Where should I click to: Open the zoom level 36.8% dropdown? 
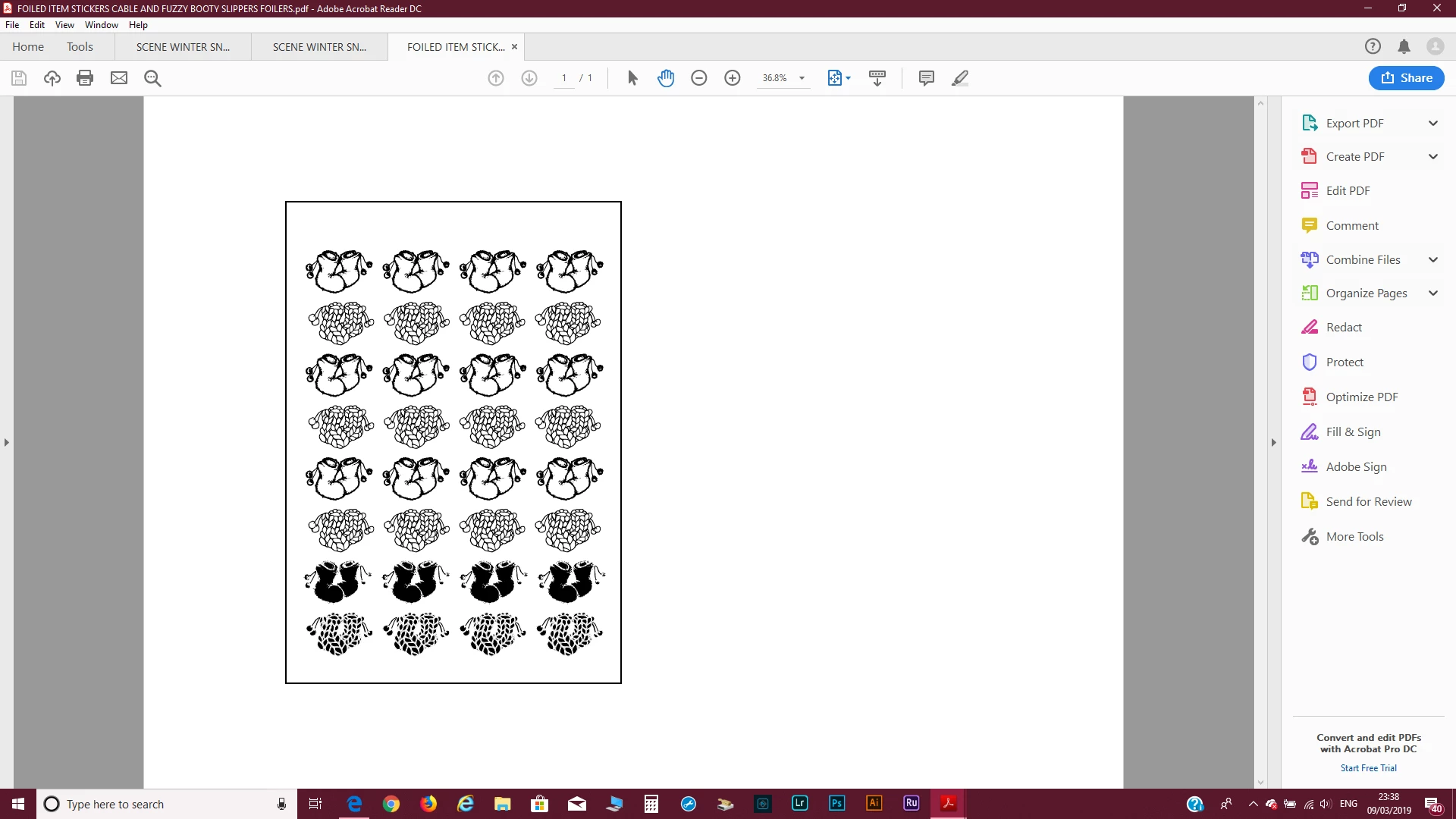(802, 78)
